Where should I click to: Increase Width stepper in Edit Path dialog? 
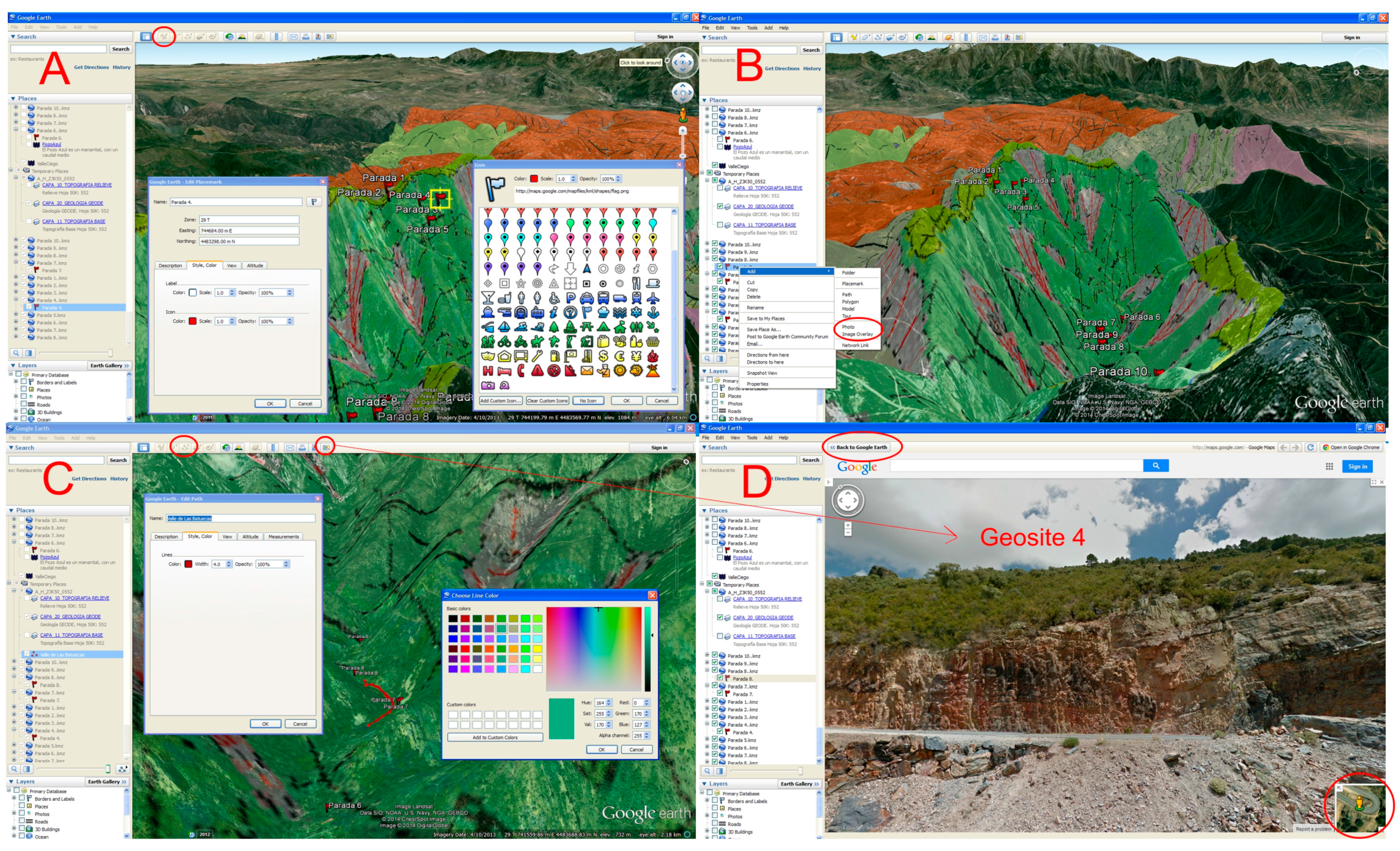pos(229,562)
